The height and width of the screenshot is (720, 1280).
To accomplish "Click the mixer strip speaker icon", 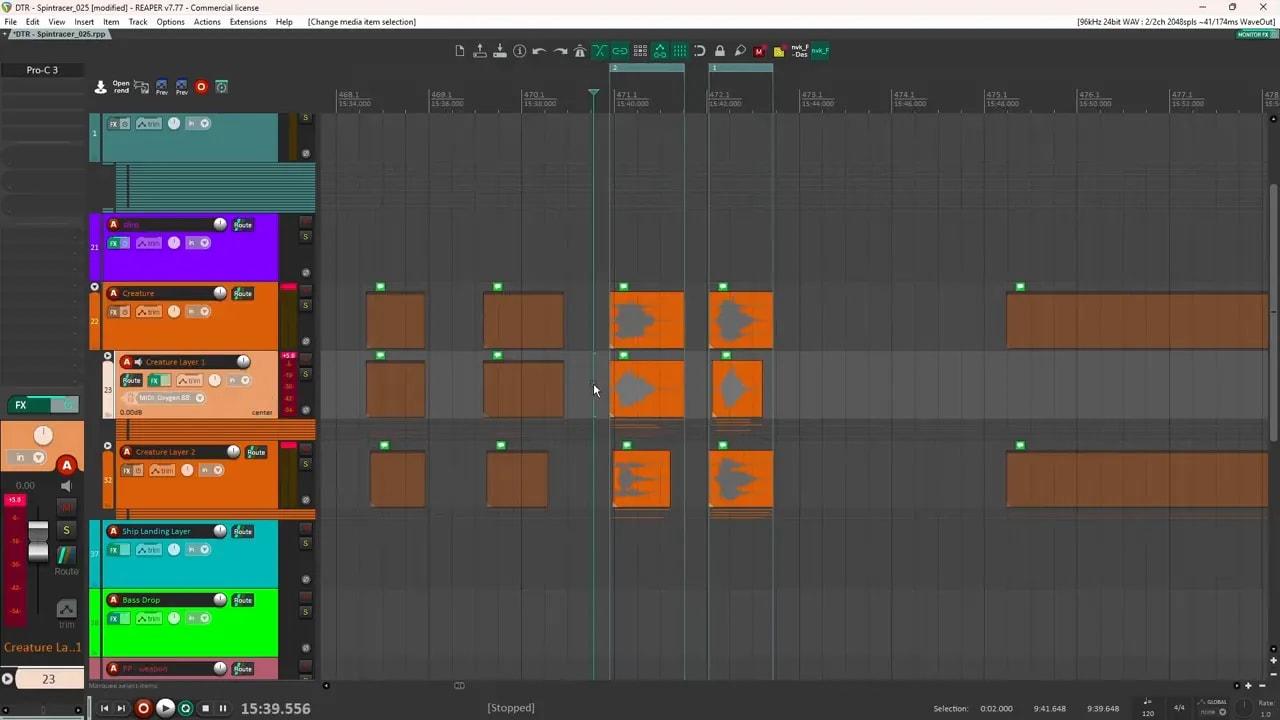I will [67, 486].
